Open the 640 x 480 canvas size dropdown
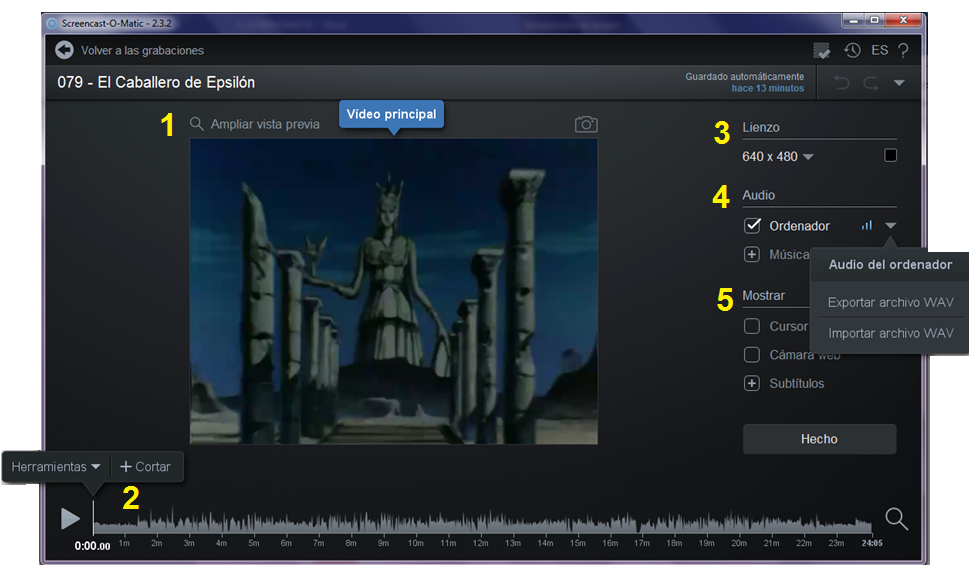Screen dimensions: 975x569 778,156
